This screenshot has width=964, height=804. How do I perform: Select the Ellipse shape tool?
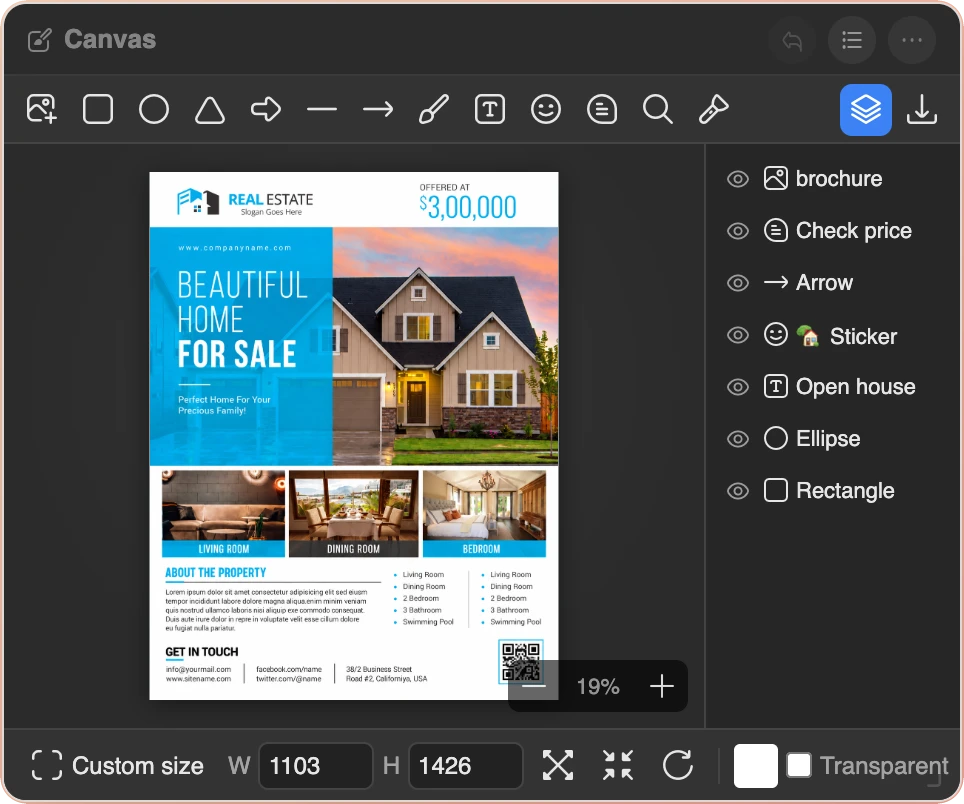[x=154, y=109]
